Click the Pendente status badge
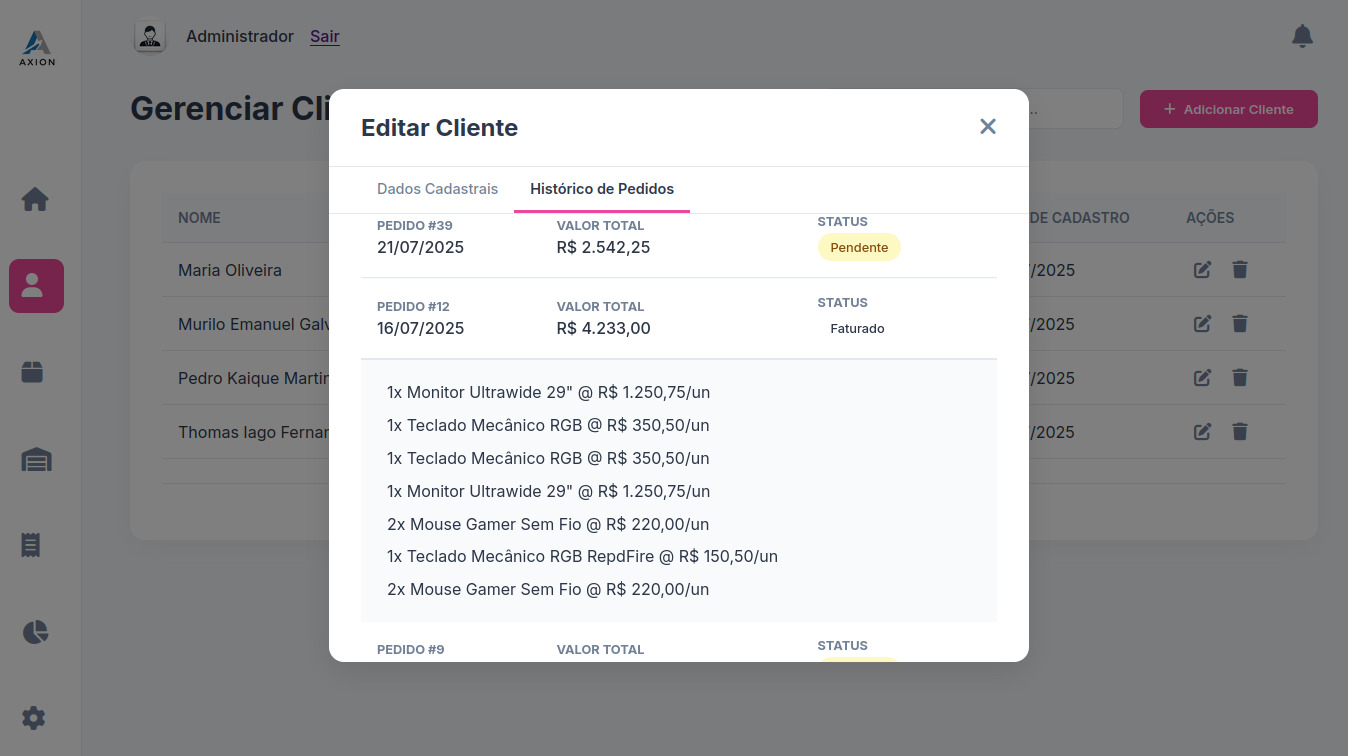This screenshot has height=756, width=1348. coord(858,247)
